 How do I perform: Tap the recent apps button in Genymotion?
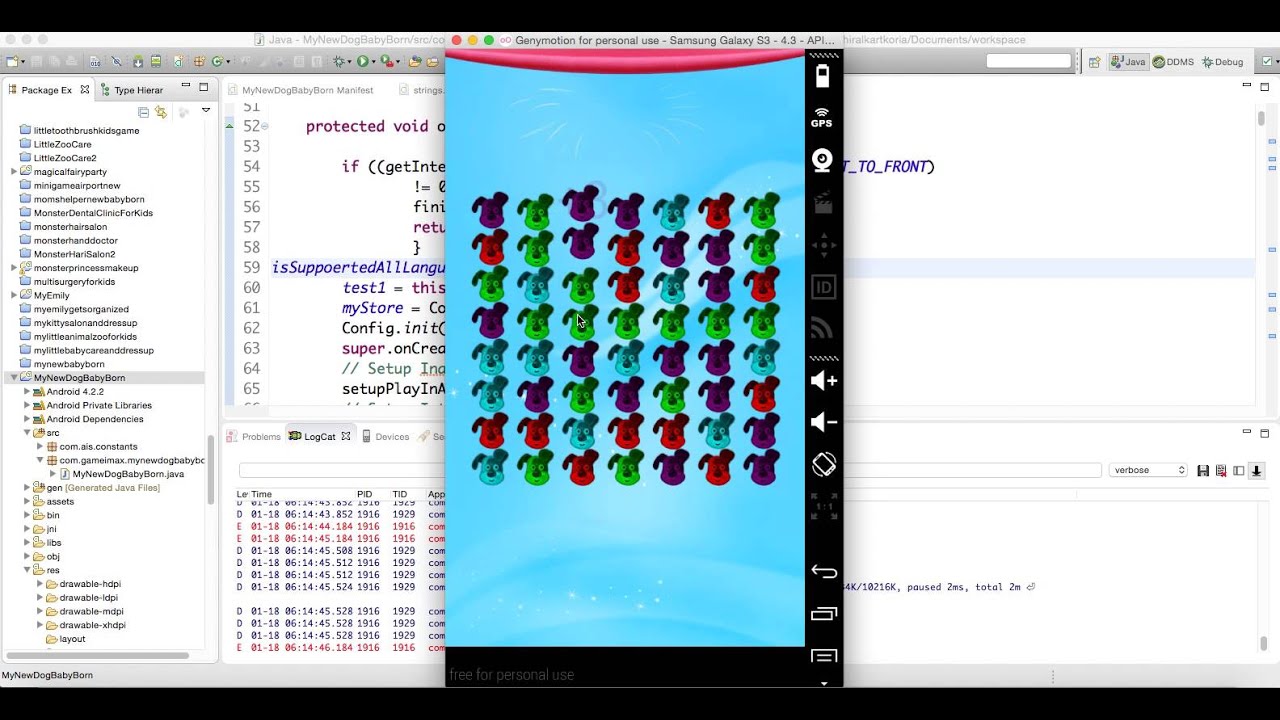(824, 613)
